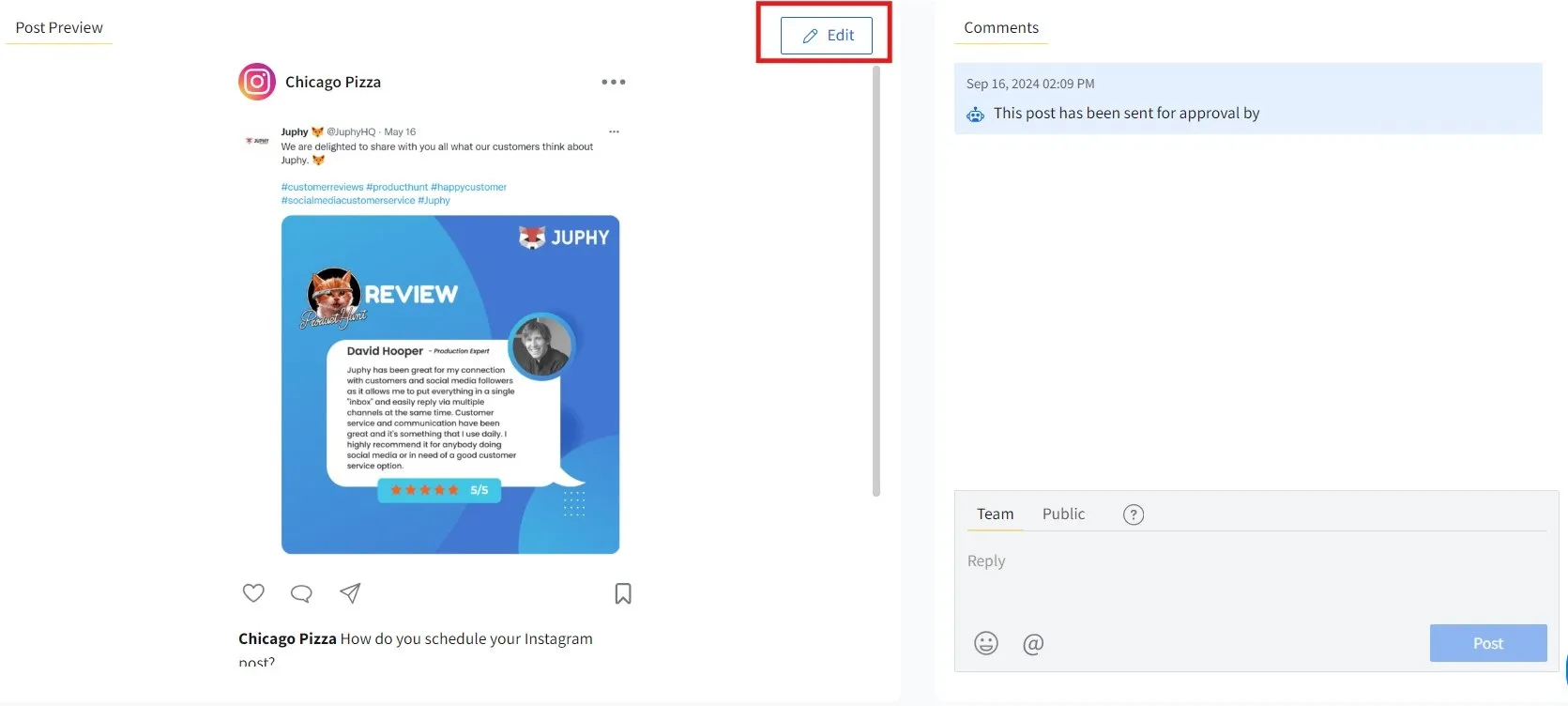1568x706 pixels.
Task: Click the 'Sep 16, 2024 02:09 PM' timestamp
Action: 1030,84
